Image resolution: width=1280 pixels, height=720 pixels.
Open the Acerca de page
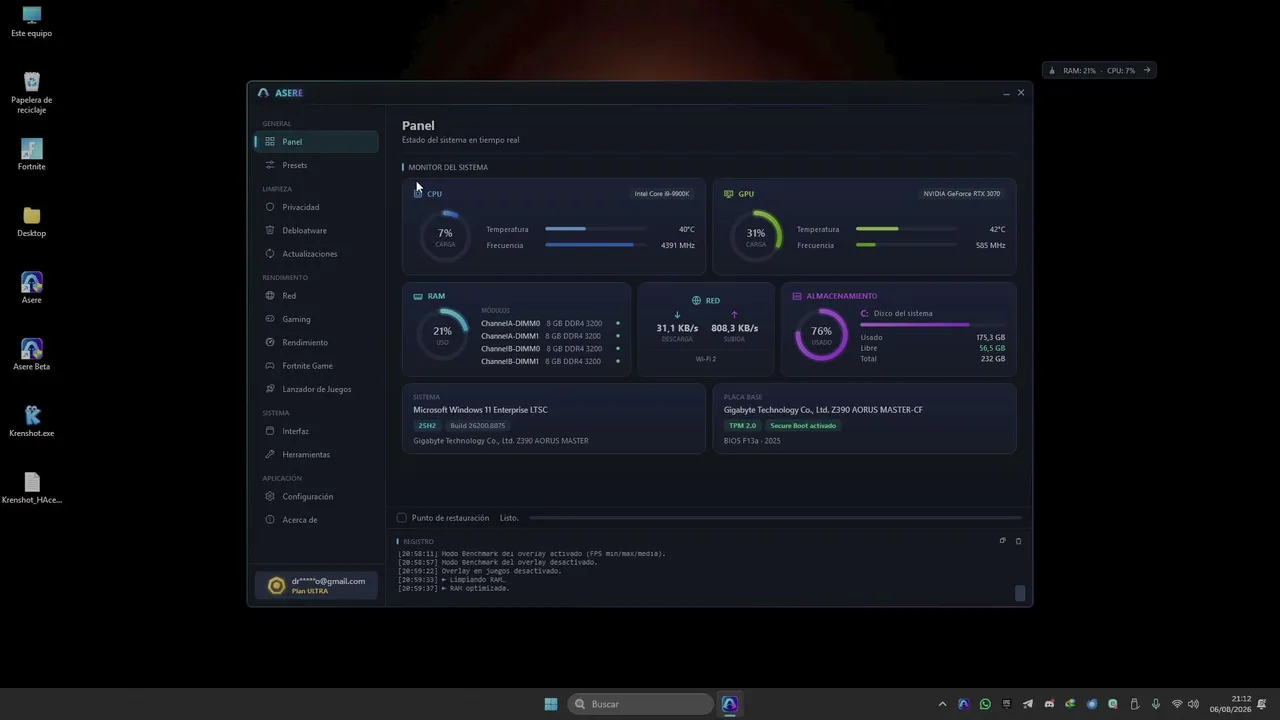(316, 520)
